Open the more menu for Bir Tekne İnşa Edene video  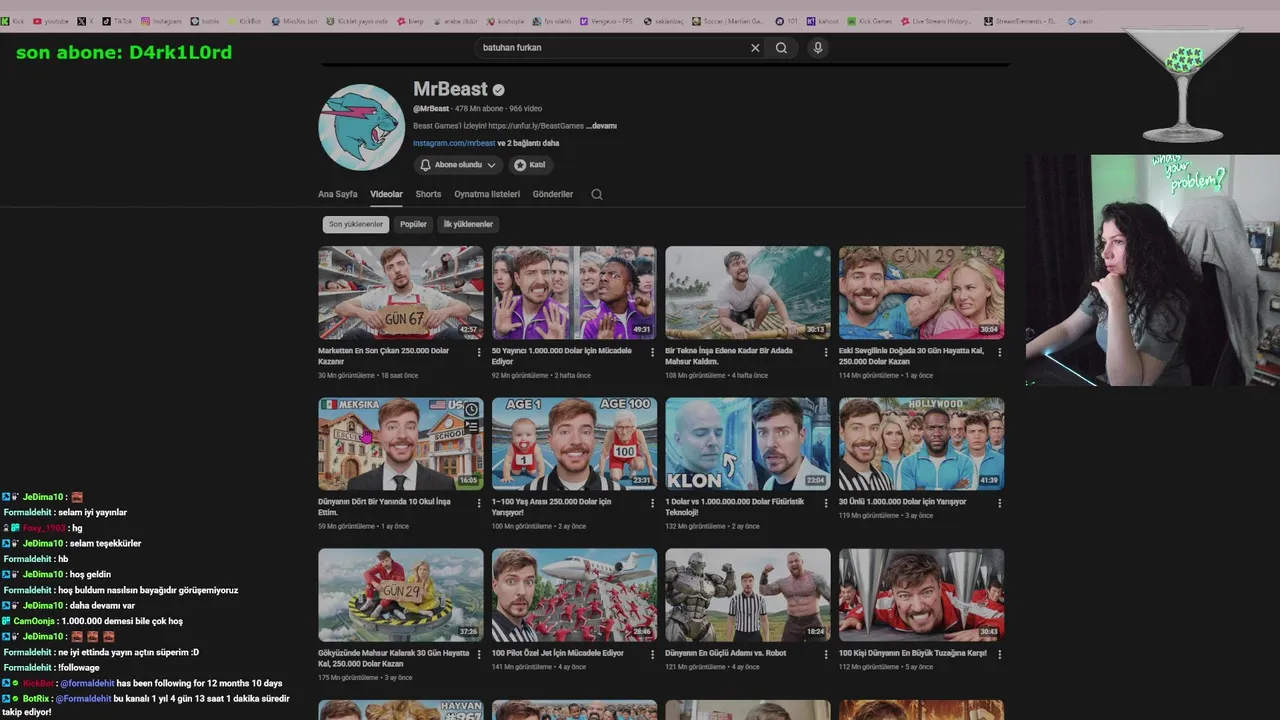pos(826,352)
